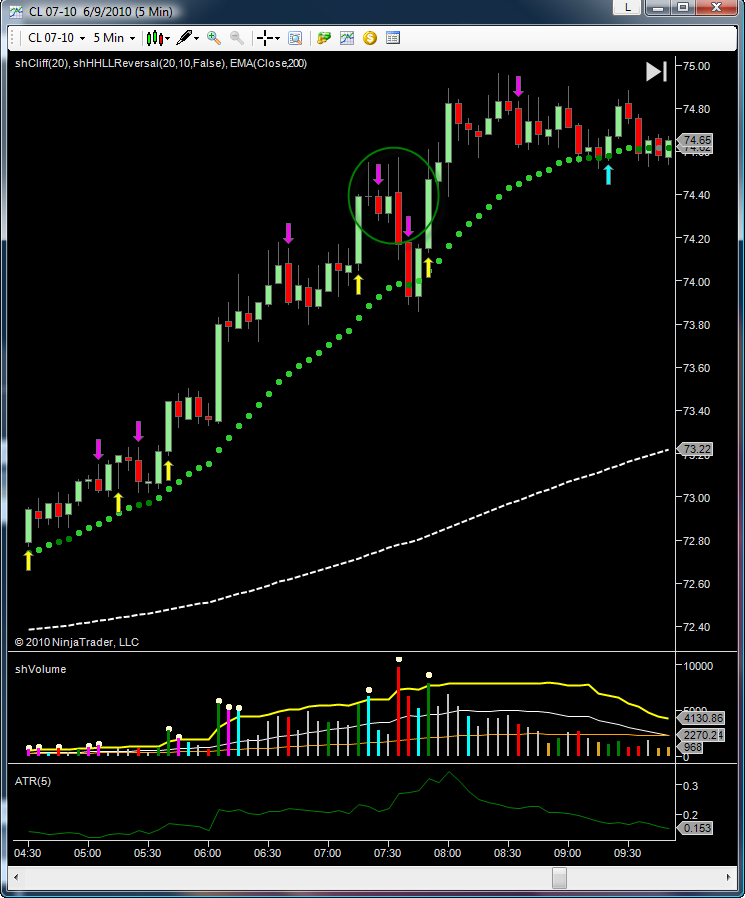This screenshot has width=745, height=898.
Task: Click the ATR(5) panel label
Action: coord(33,781)
